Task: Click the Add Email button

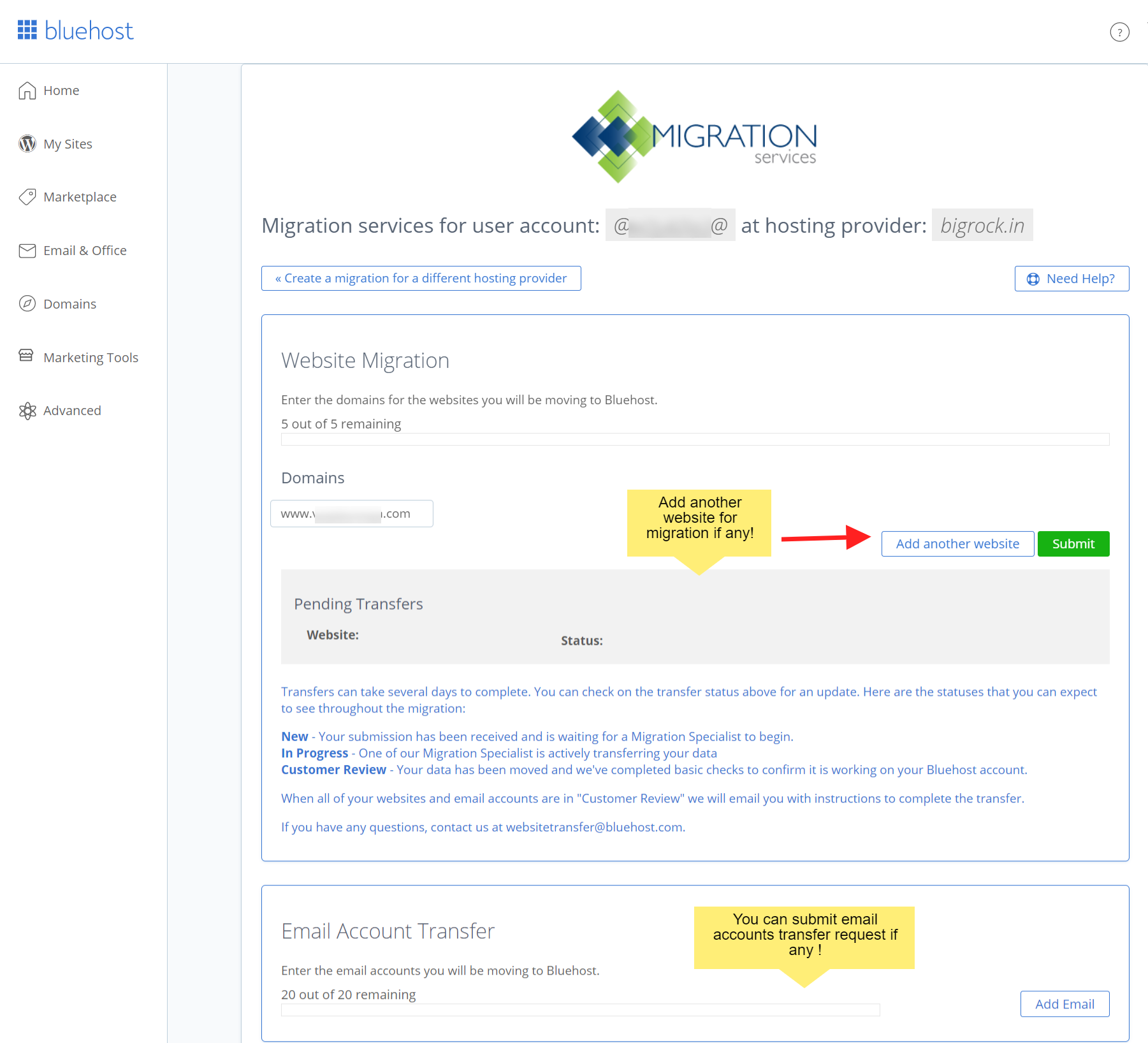Action: (x=1064, y=1004)
